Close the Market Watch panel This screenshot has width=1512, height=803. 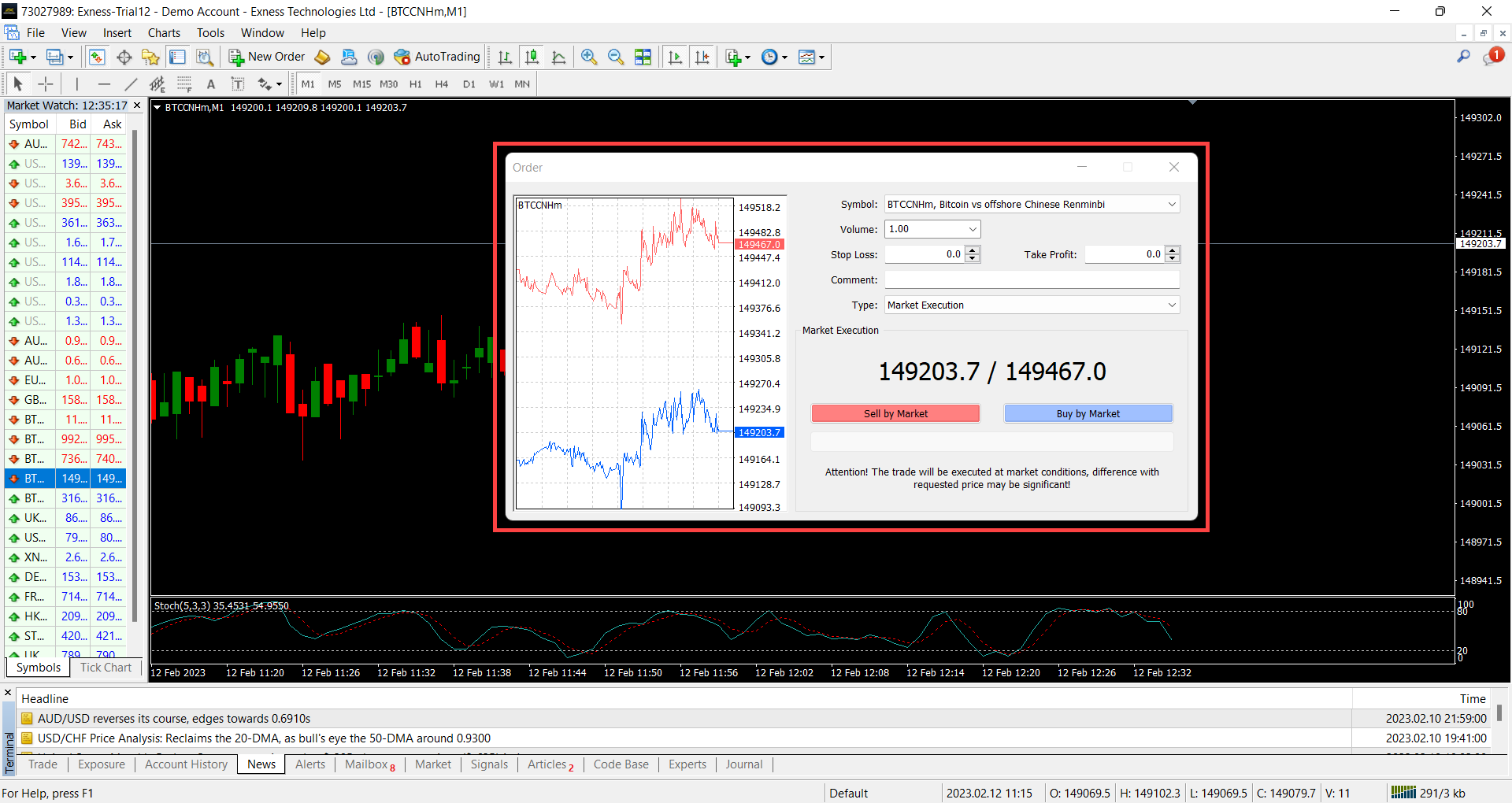click(137, 105)
